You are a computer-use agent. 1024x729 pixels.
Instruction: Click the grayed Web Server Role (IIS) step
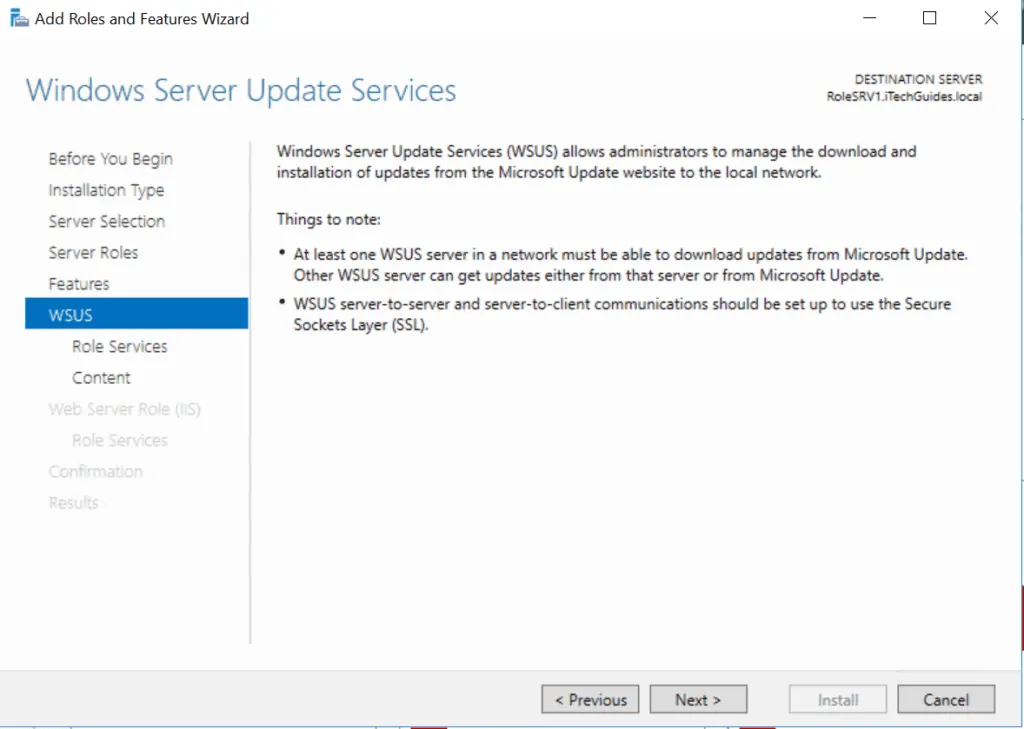pos(124,409)
